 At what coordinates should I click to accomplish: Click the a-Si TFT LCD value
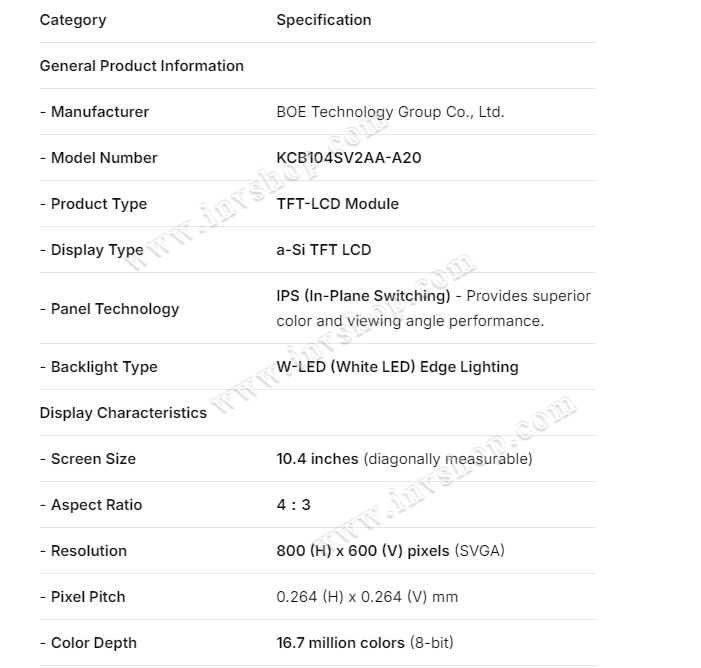324,250
